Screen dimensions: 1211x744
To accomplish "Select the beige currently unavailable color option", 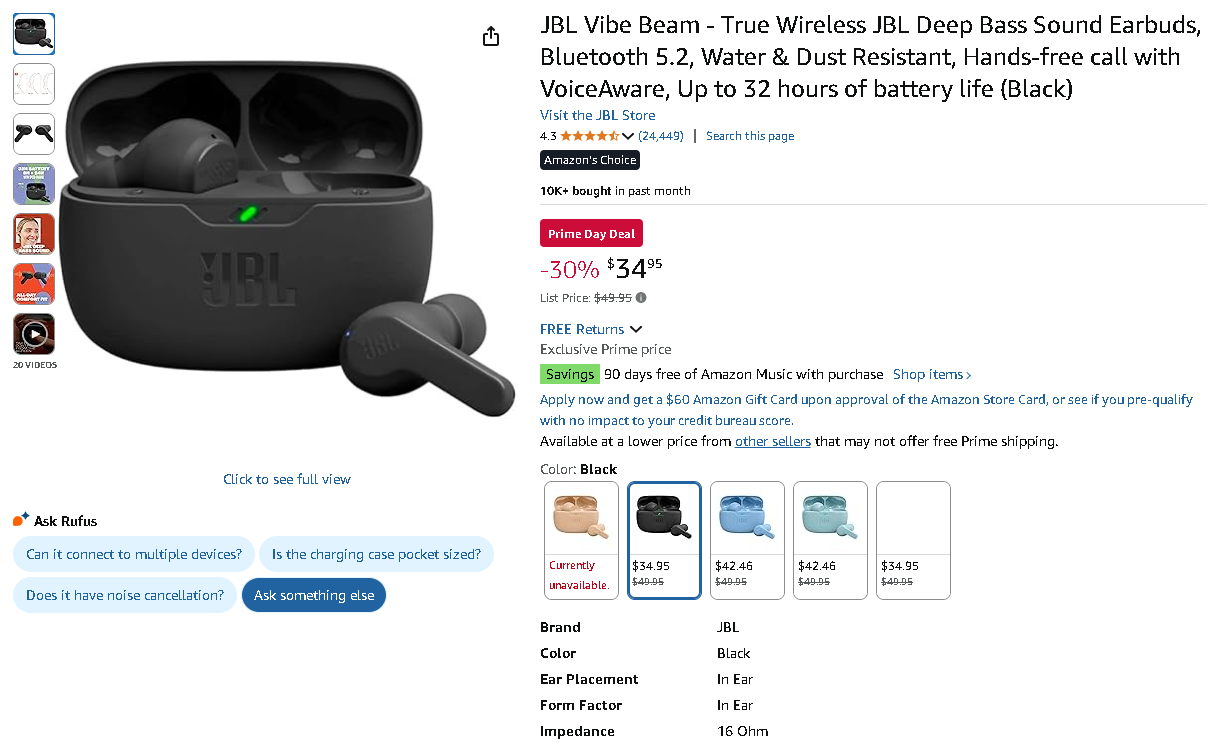I will pos(581,540).
